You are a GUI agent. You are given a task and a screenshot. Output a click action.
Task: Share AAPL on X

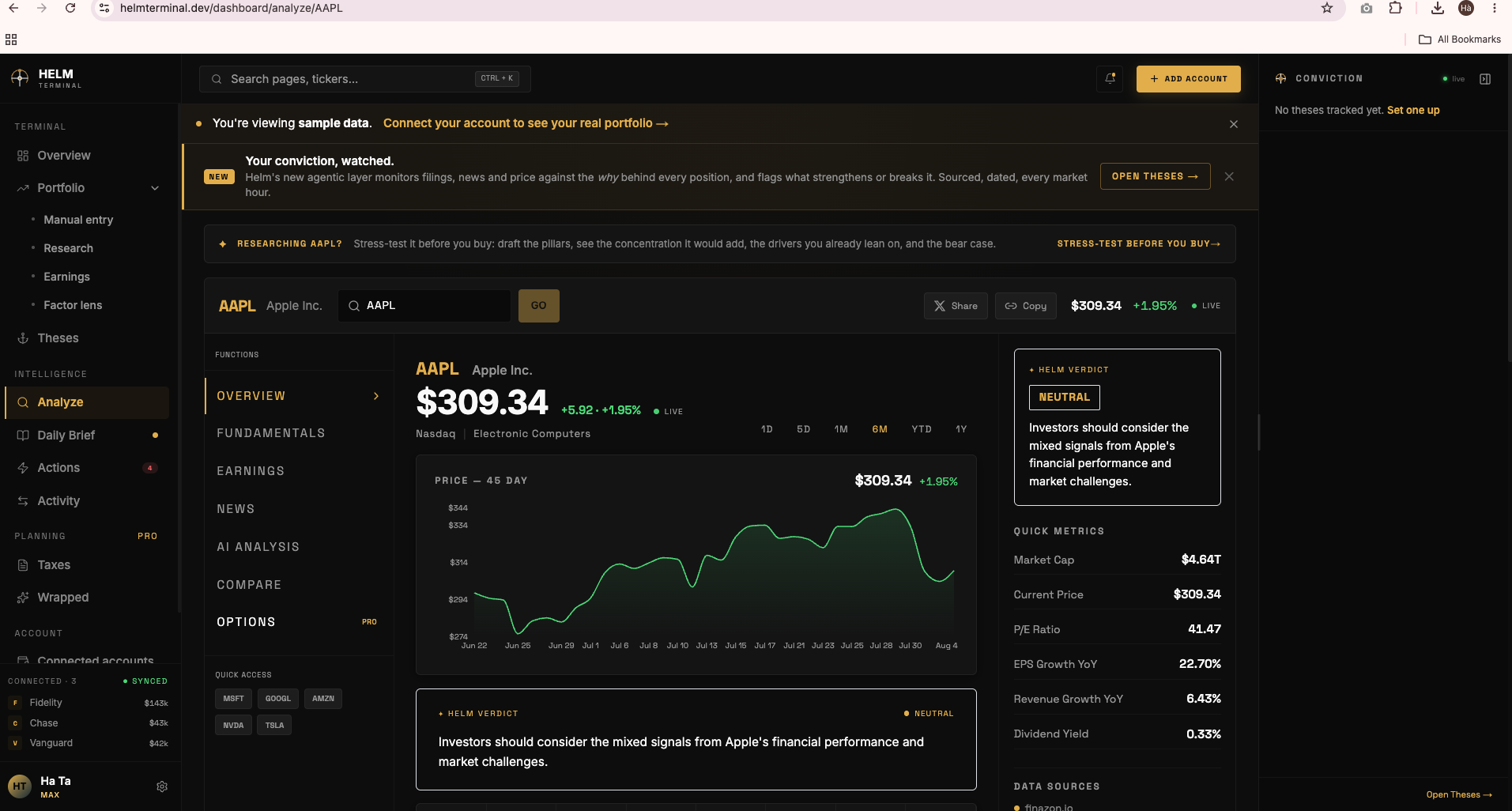(x=956, y=306)
